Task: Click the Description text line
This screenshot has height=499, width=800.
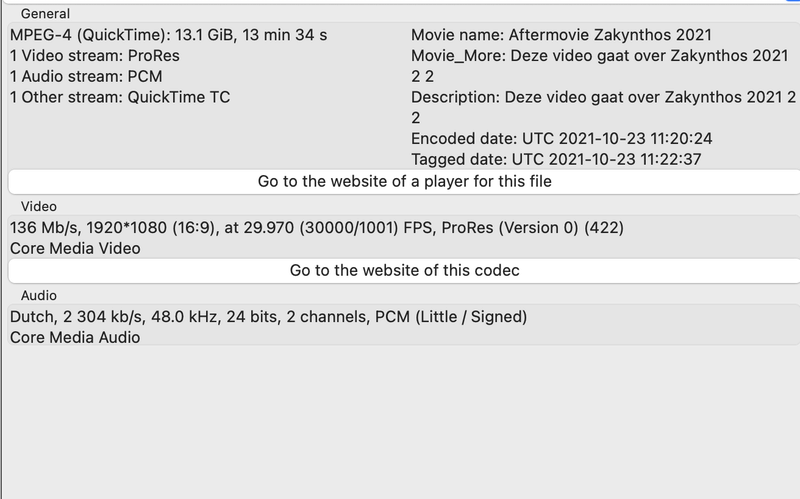Action: [603, 97]
